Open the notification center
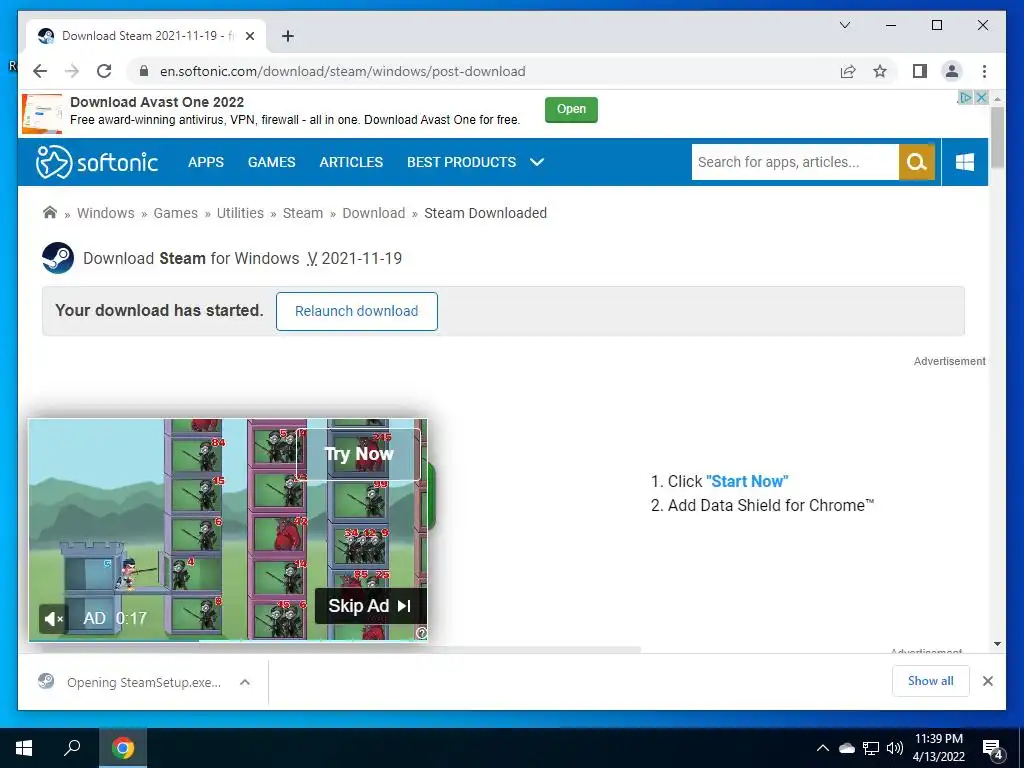Viewport: 1024px width, 768px height. click(993, 749)
